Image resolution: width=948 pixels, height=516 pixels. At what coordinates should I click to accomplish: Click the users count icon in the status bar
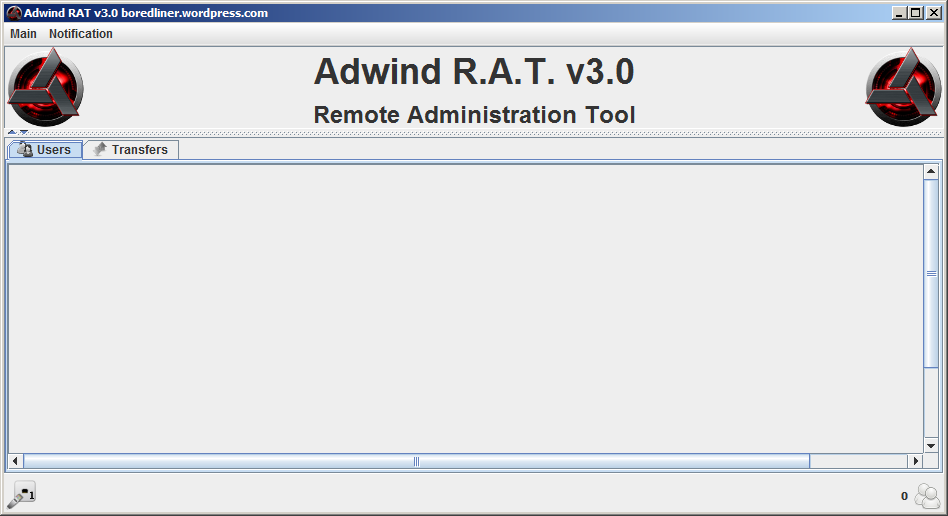(x=927, y=495)
